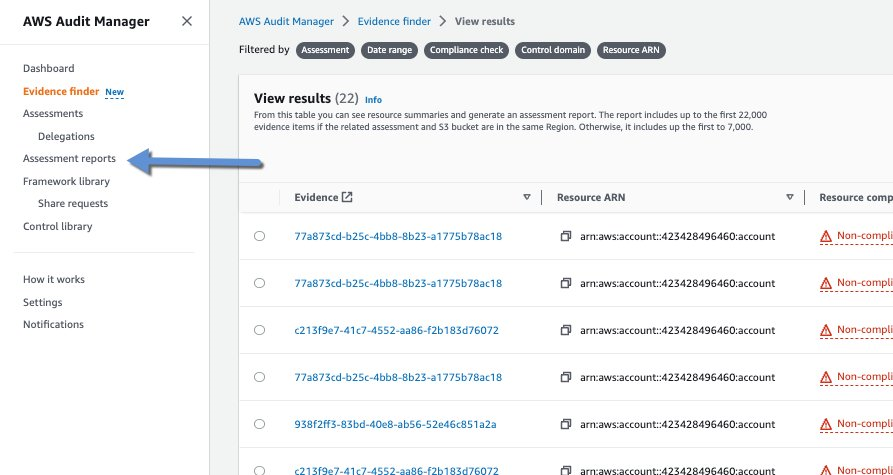This screenshot has height=475, width=893.
Task: Close the AWS Audit Manager sidebar
Action: [x=187, y=21]
